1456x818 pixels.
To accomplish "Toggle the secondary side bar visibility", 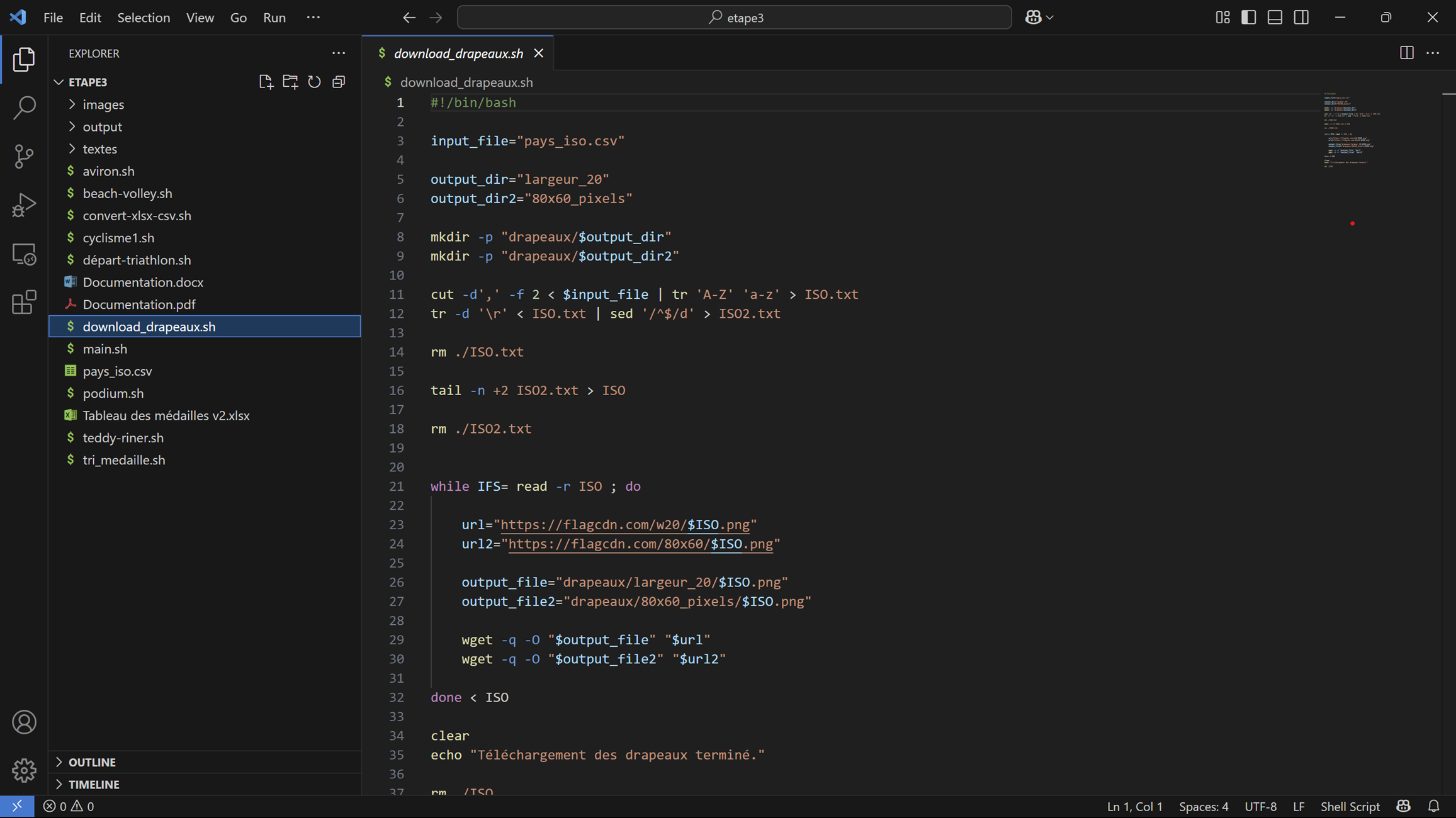I will pos(1301,18).
